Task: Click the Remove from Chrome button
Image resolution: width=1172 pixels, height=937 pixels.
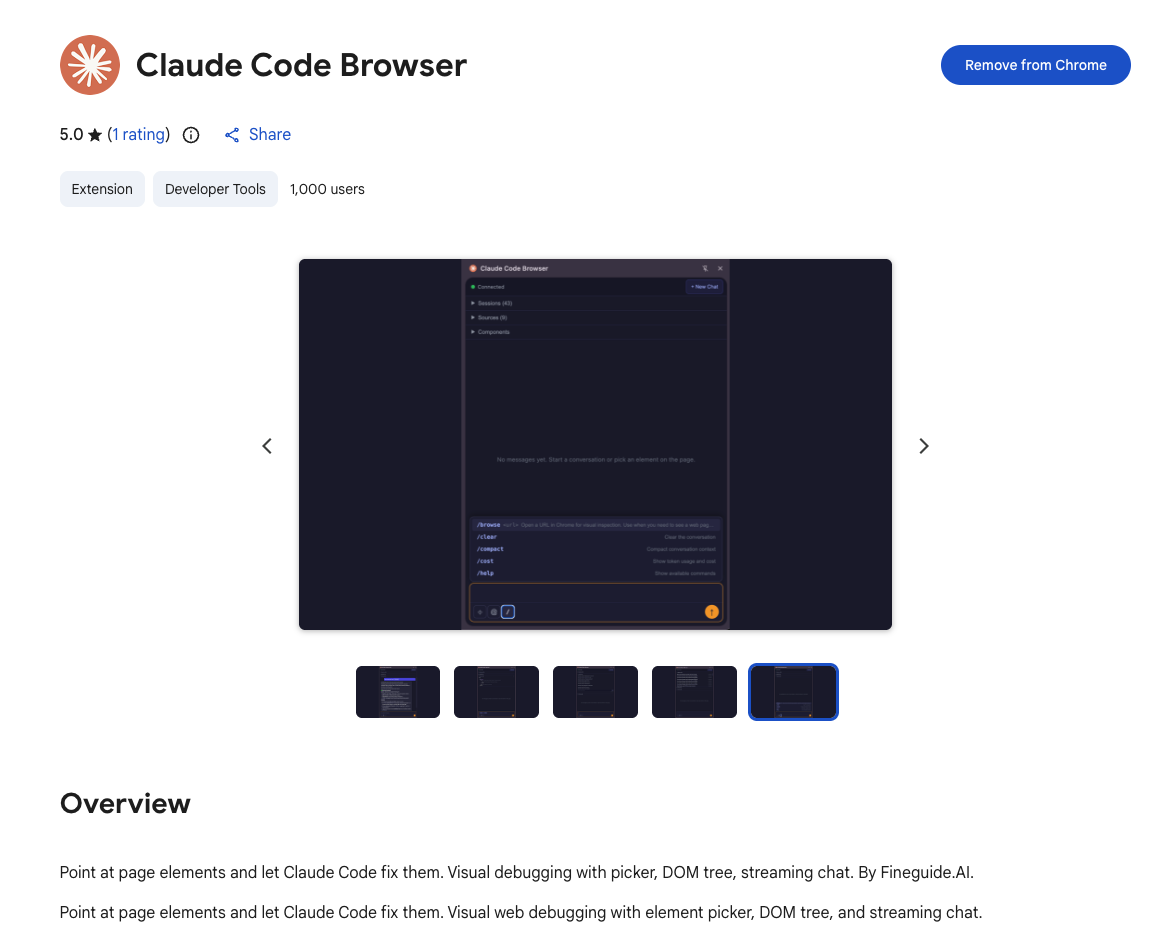Action: tap(1035, 65)
